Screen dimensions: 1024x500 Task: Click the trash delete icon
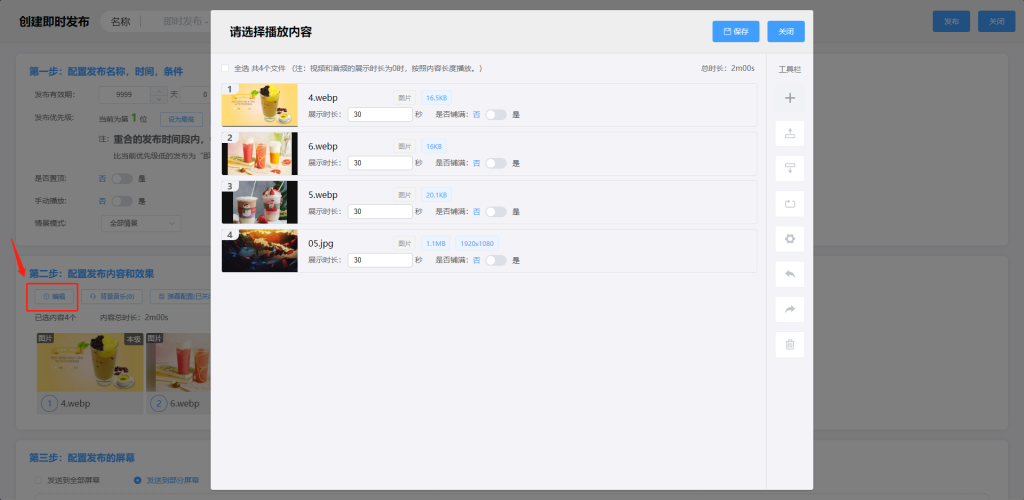click(790, 345)
